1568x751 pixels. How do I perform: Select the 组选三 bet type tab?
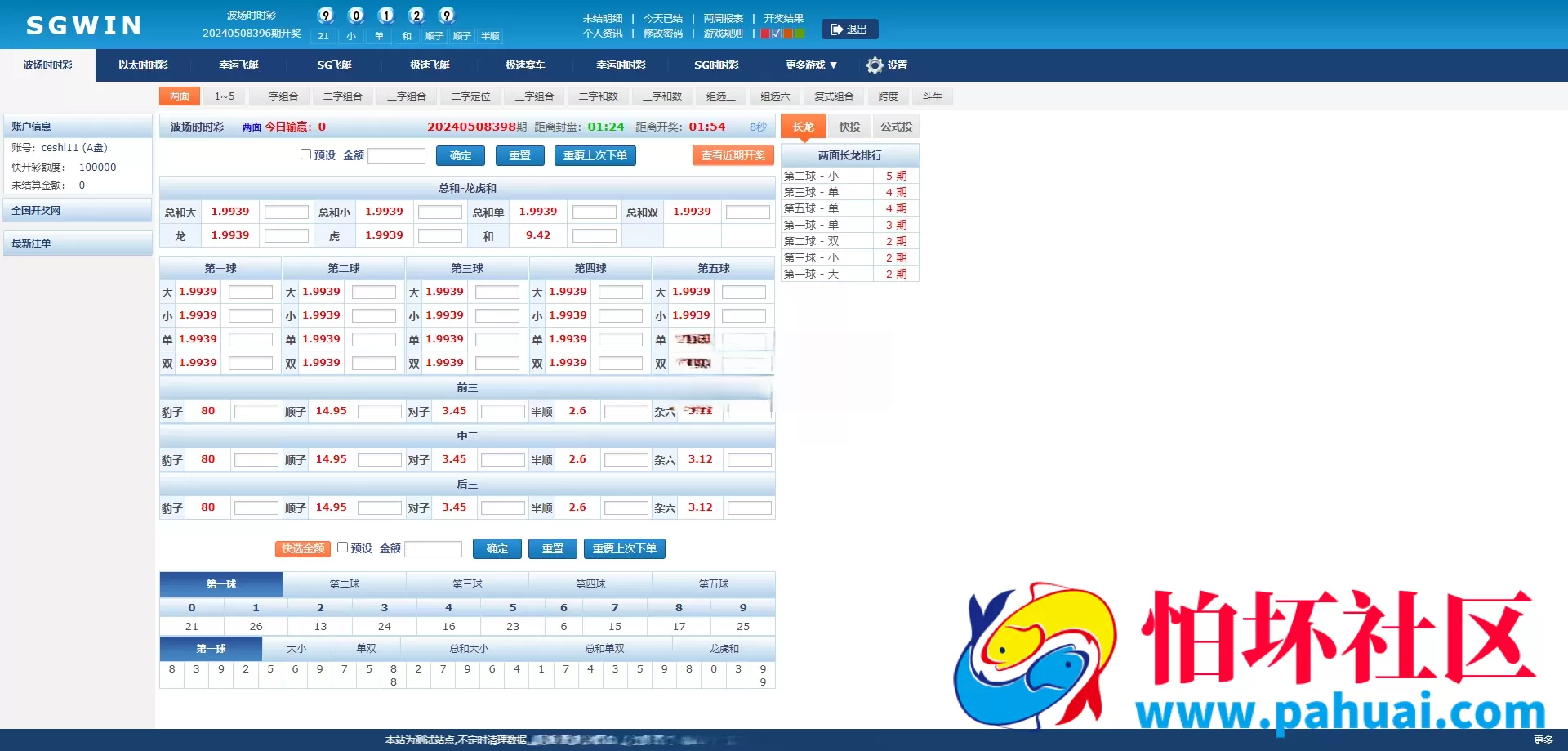(x=720, y=96)
